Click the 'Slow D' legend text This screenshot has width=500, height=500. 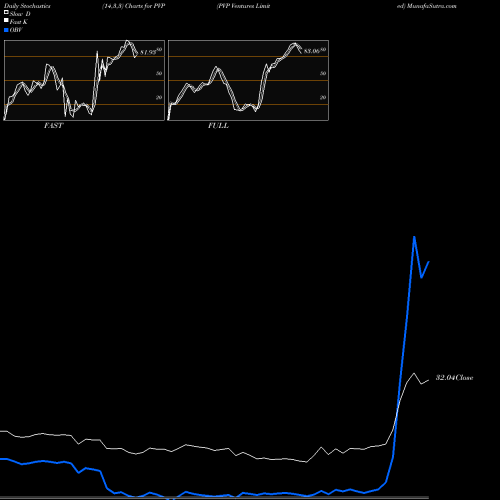20,14
